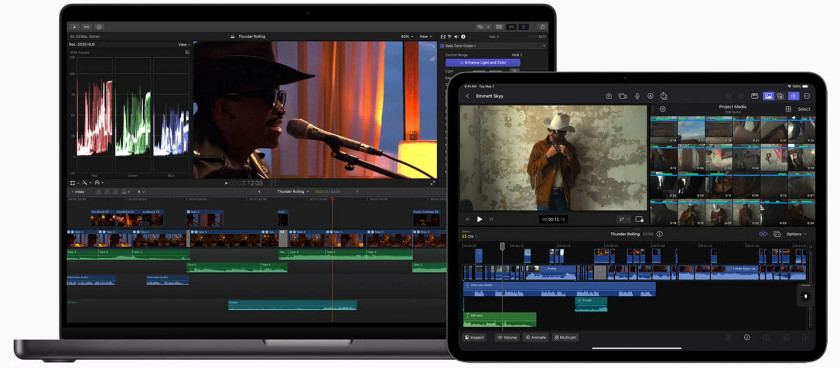Tap the microphone voiceover icon on iPad
The height and width of the screenshot is (368, 840).
637,96
